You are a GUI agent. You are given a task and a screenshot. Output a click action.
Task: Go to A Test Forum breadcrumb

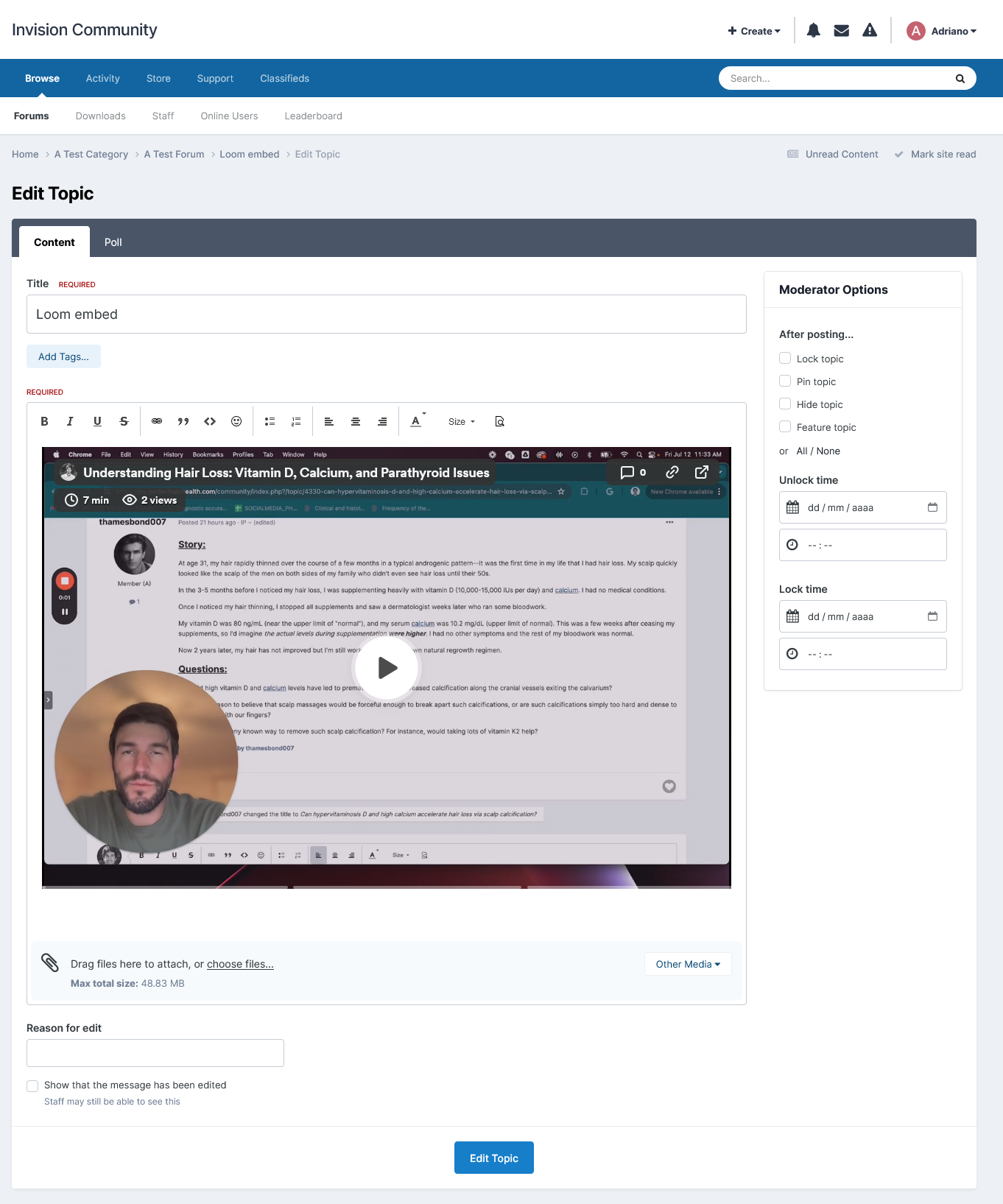point(174,154)
